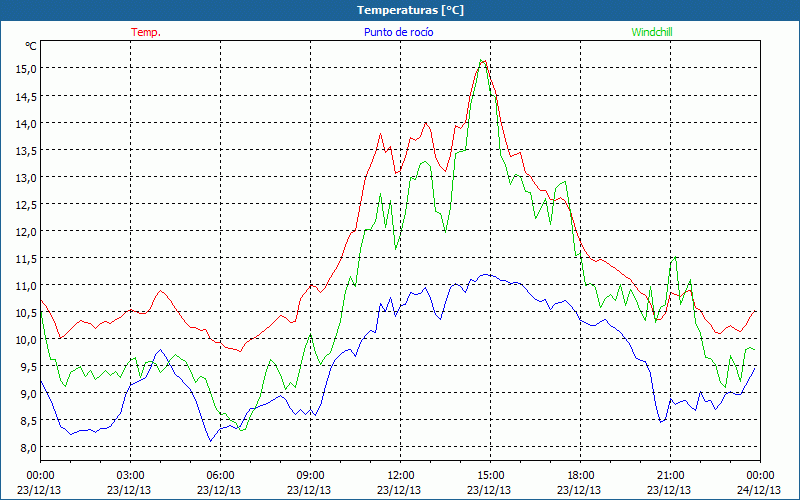Click the "9,5" y-axis value
This screenshot has width=800, height=500.
28,366
